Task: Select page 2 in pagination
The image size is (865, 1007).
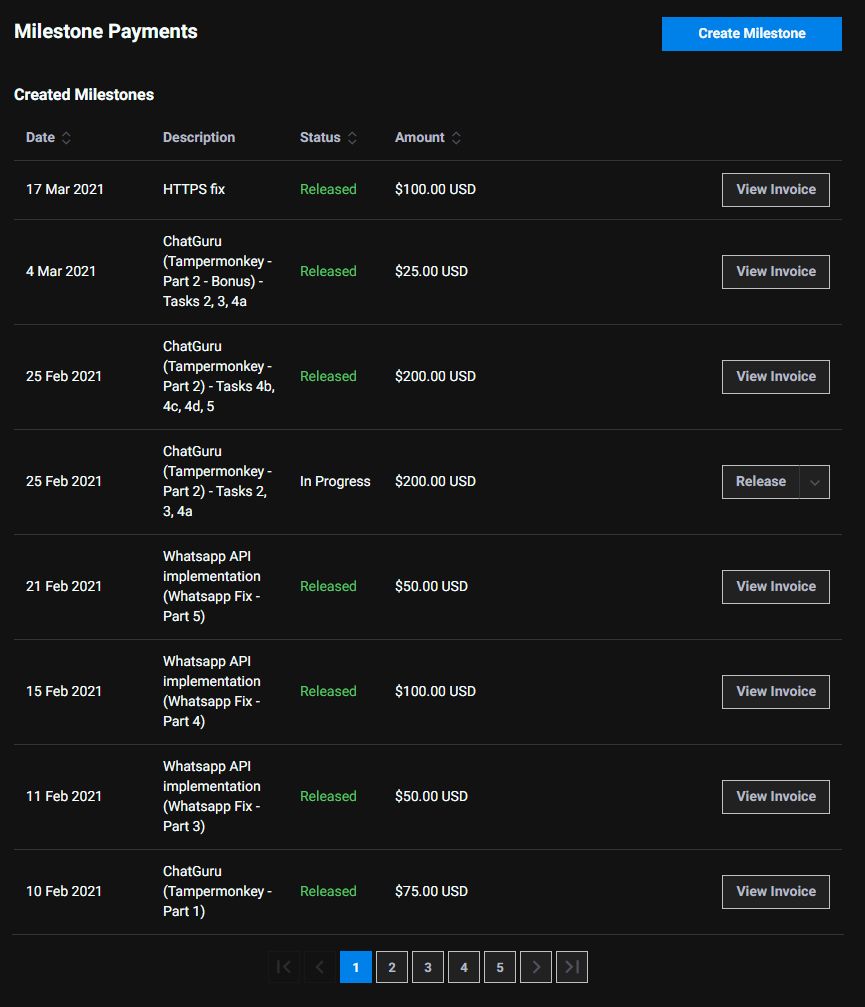Action: [x=392, y=967]
